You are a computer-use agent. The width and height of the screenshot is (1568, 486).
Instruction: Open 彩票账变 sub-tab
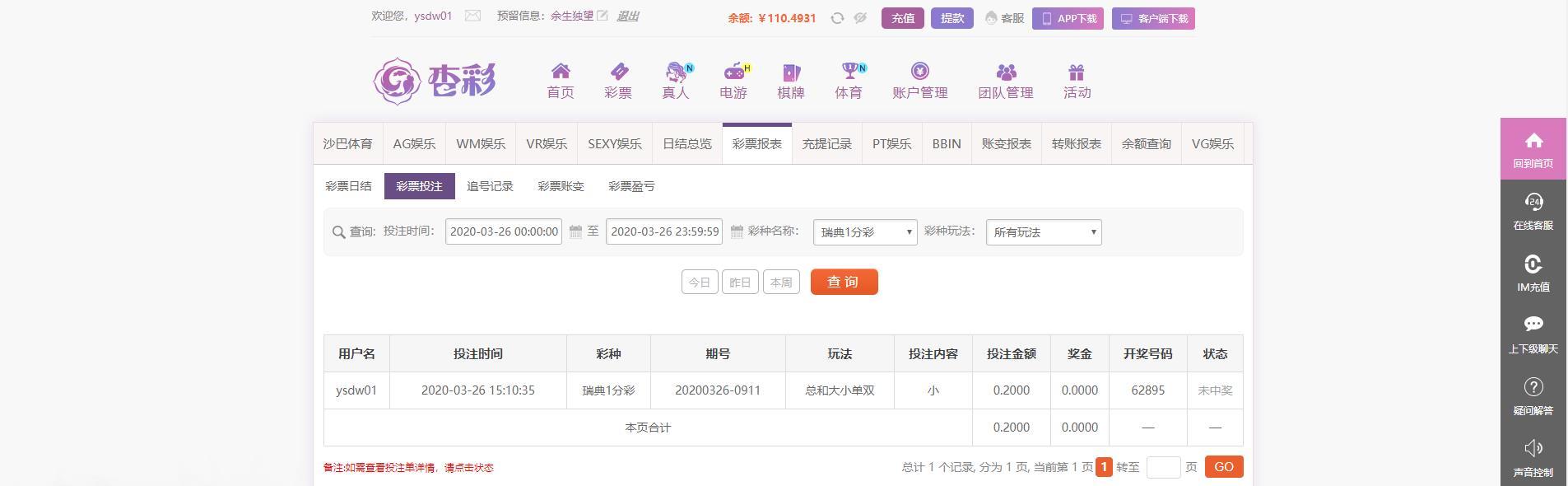pyautogui.click(x=561, y=186)
